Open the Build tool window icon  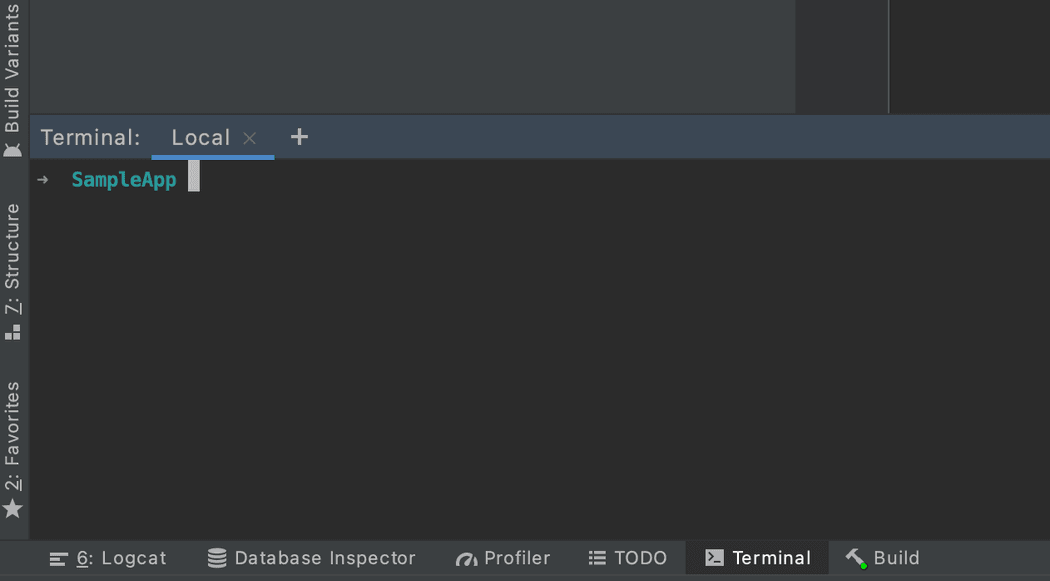click(x=854, y=558)
